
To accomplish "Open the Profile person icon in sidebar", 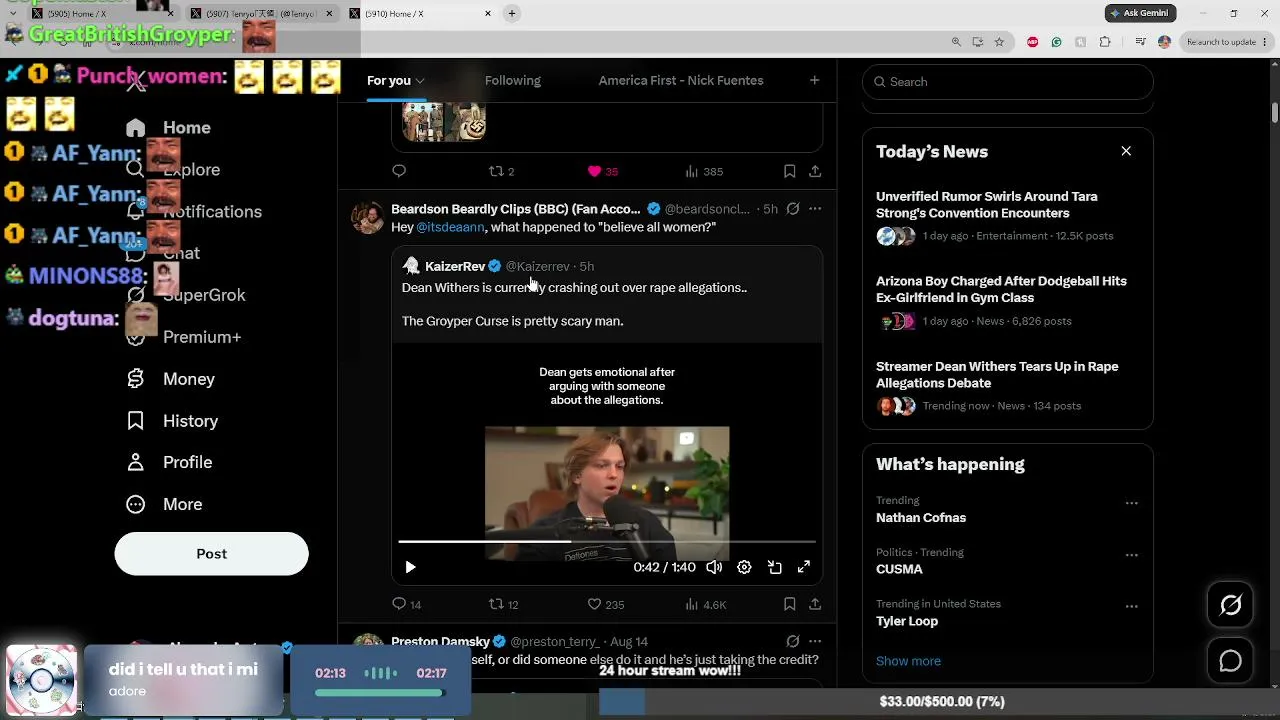I will [x=136, y=462].
